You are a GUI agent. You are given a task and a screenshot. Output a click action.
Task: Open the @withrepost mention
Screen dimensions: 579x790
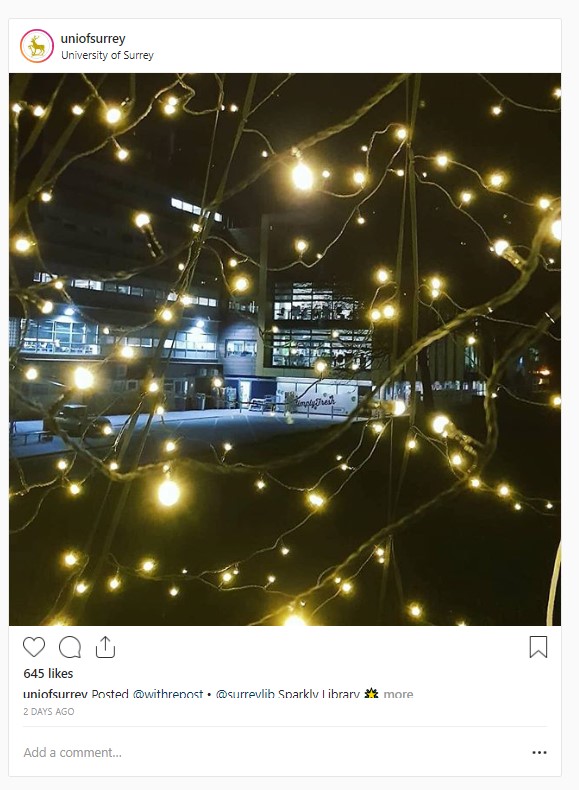[168, 694]
